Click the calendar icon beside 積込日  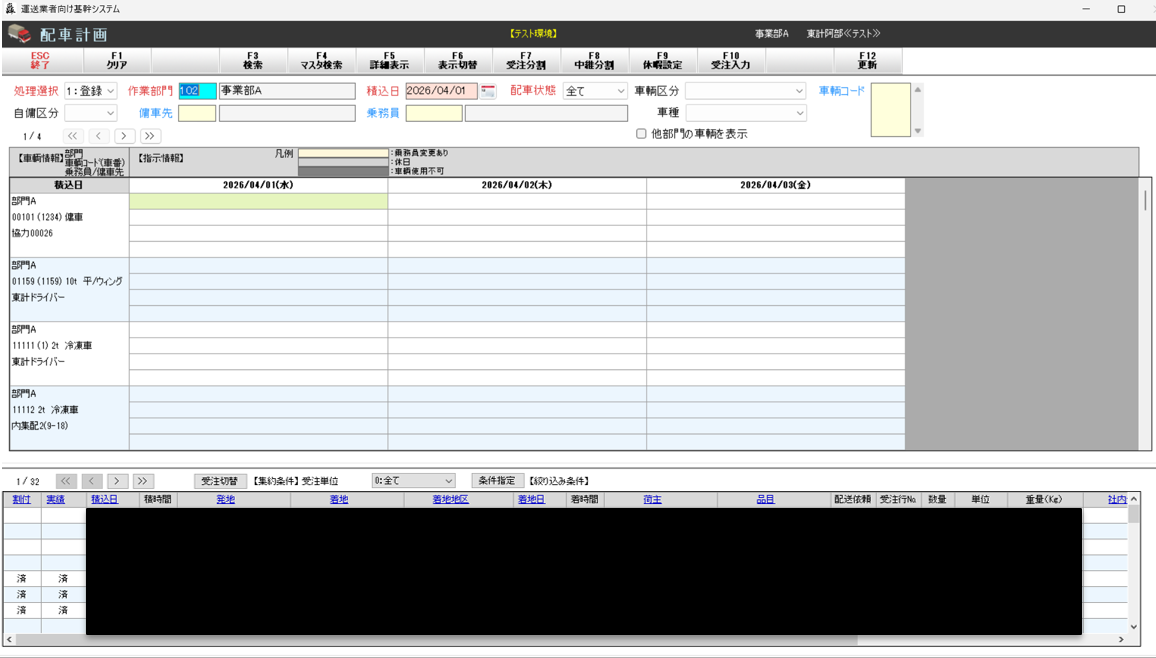pos(488,91)
